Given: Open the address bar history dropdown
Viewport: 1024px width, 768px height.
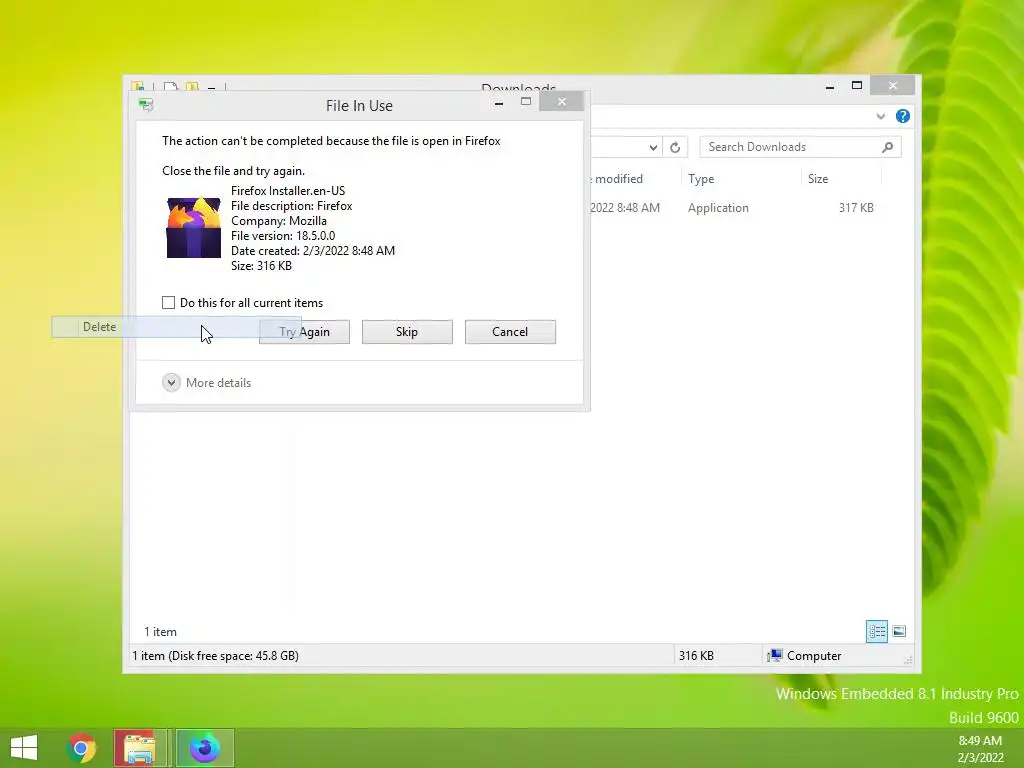Looking at the screenshot, I should tap(653, 147).
